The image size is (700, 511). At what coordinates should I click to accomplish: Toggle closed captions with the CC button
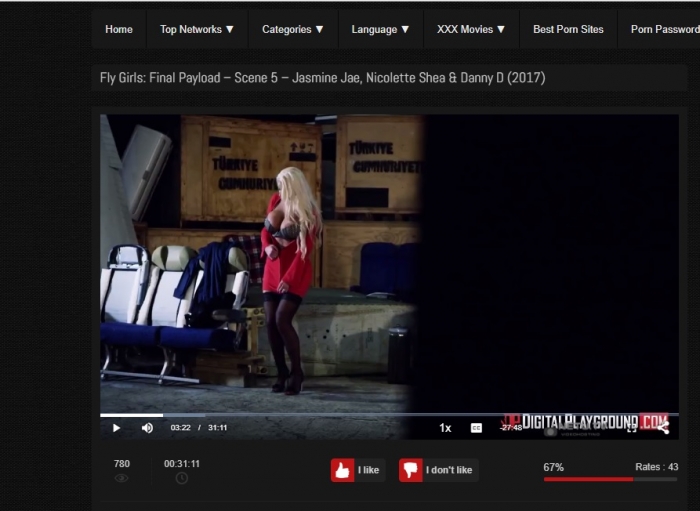pyautogui.click(x=476, y=428)
